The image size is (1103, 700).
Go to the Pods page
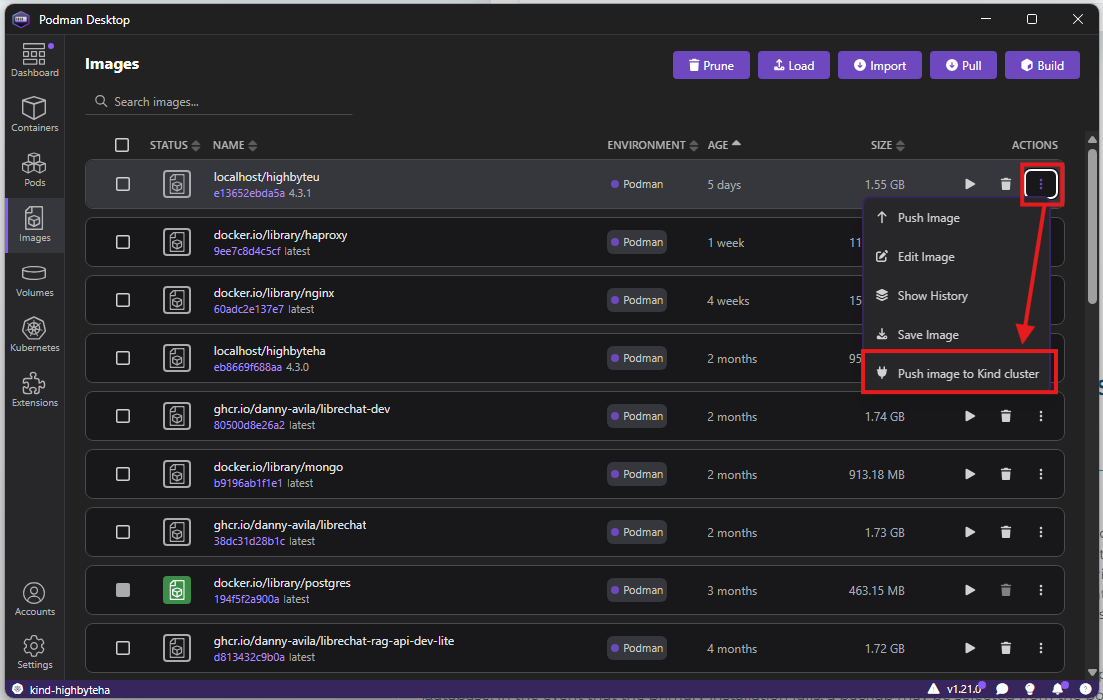(35, 170)
